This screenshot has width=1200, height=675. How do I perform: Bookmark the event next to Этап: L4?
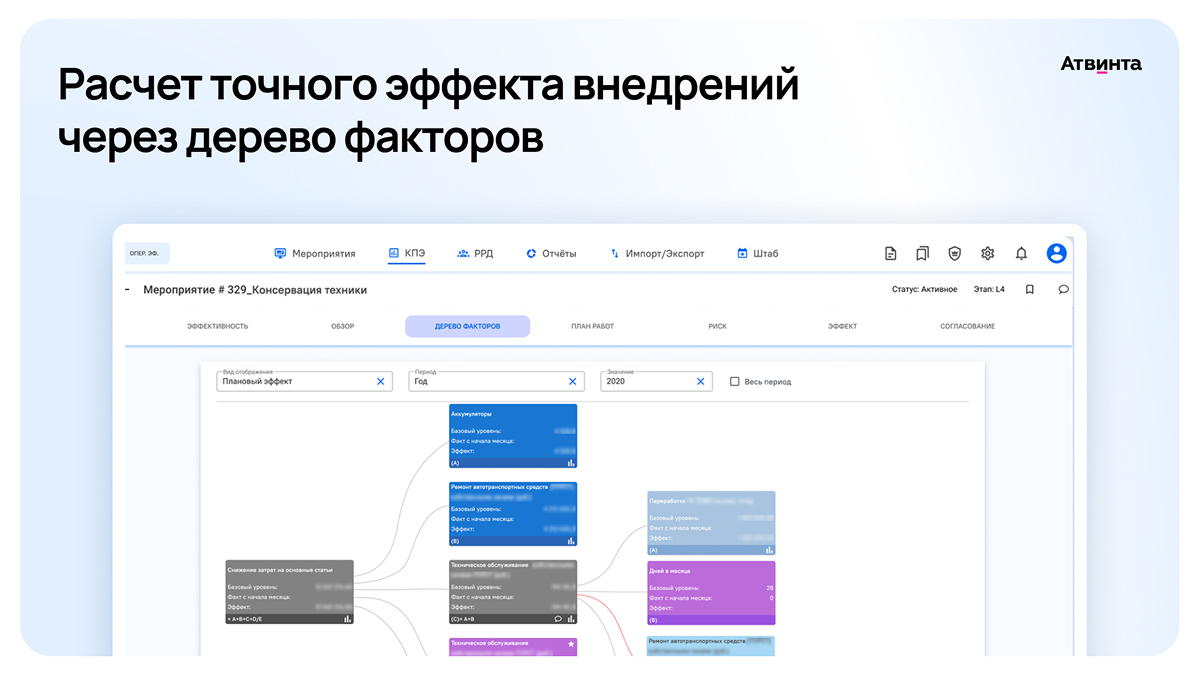(1029, 289)
